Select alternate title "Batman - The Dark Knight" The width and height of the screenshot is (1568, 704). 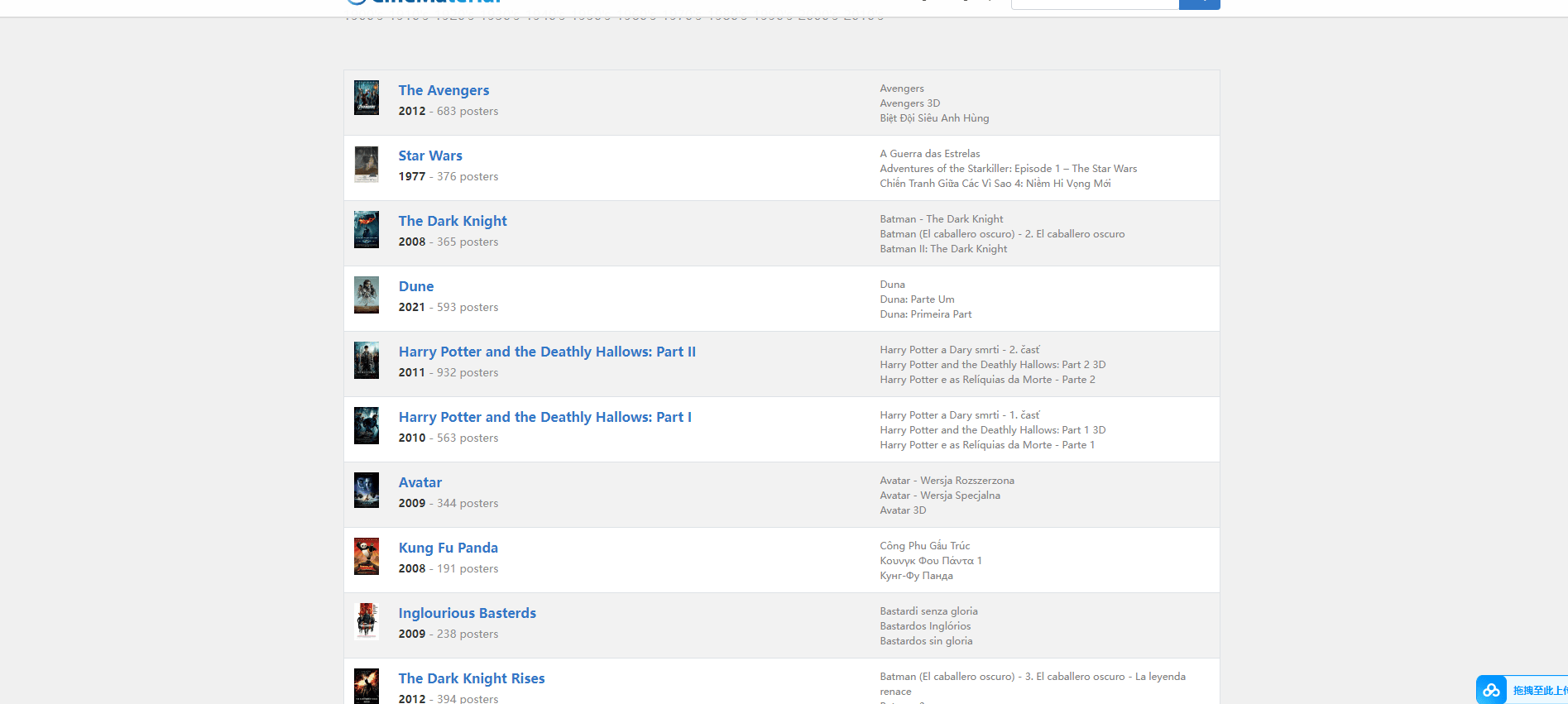click(942, 219)
